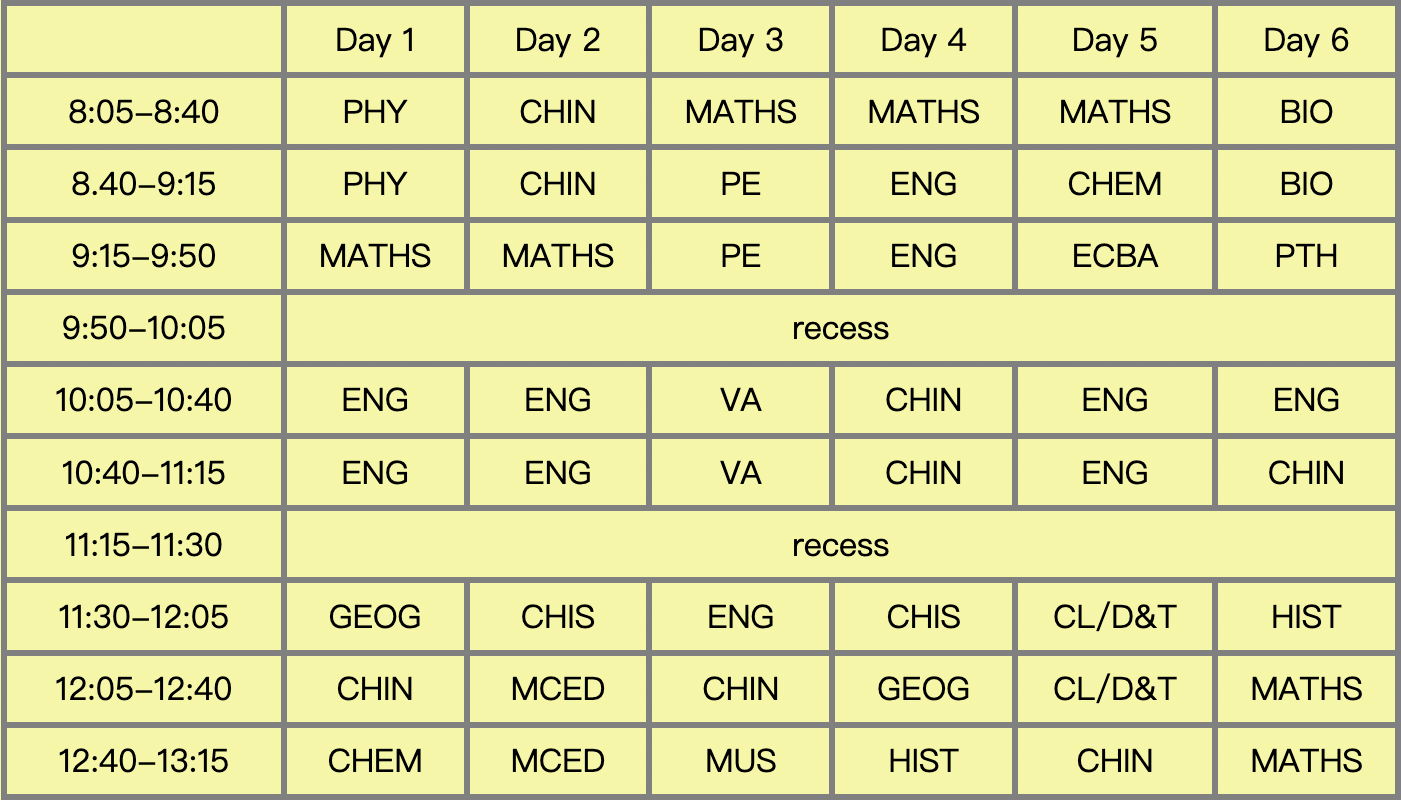
Task: Click the Day 1 column header
Action: (x=375, y=40)
